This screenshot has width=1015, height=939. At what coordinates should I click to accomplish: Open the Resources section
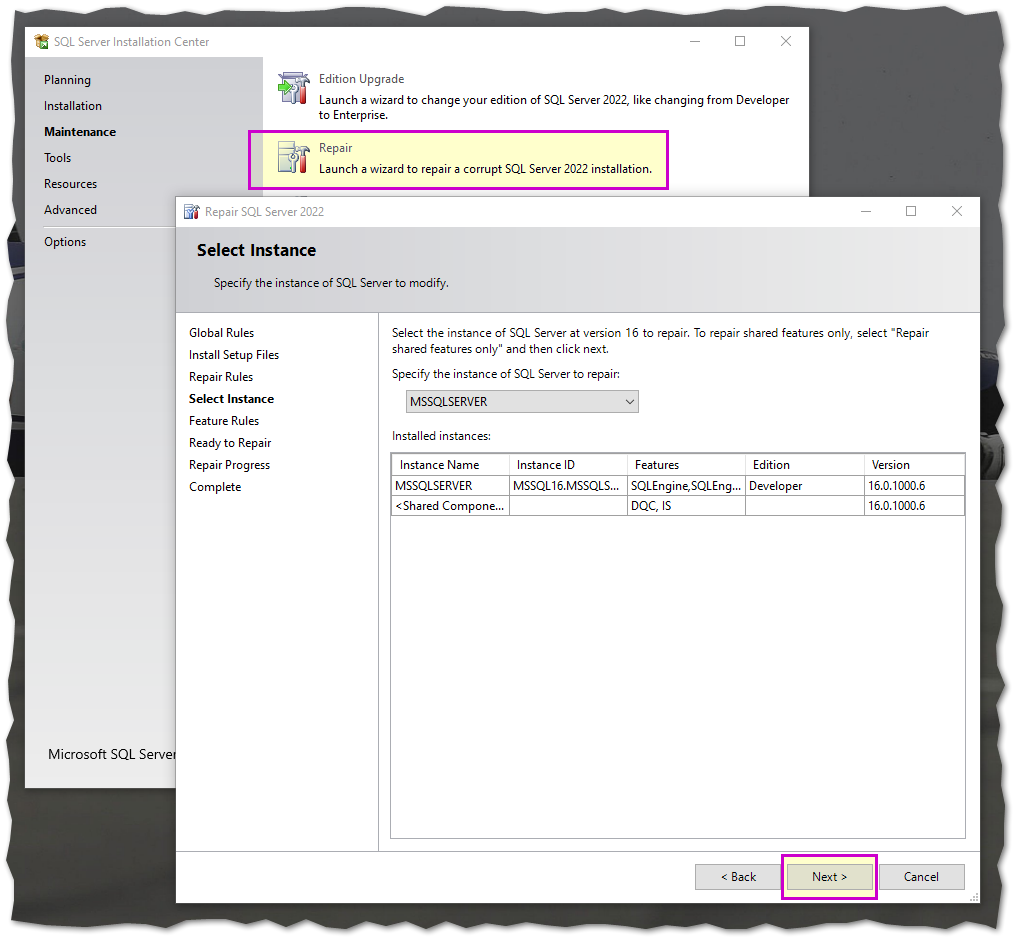click(x=71, y=184)
